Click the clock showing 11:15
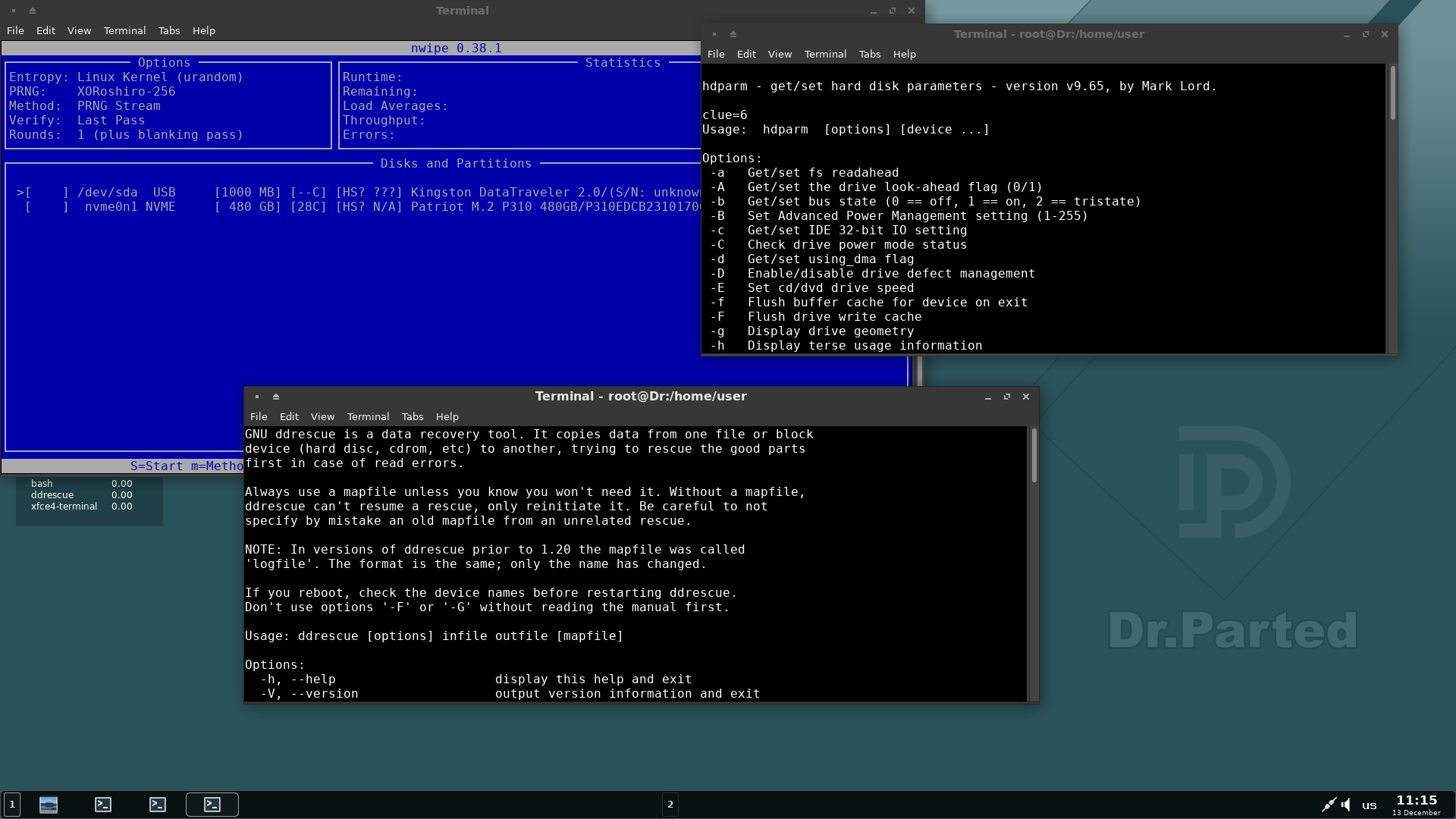The height and width of the screenshot is (819, 1456). point(1417,801)
